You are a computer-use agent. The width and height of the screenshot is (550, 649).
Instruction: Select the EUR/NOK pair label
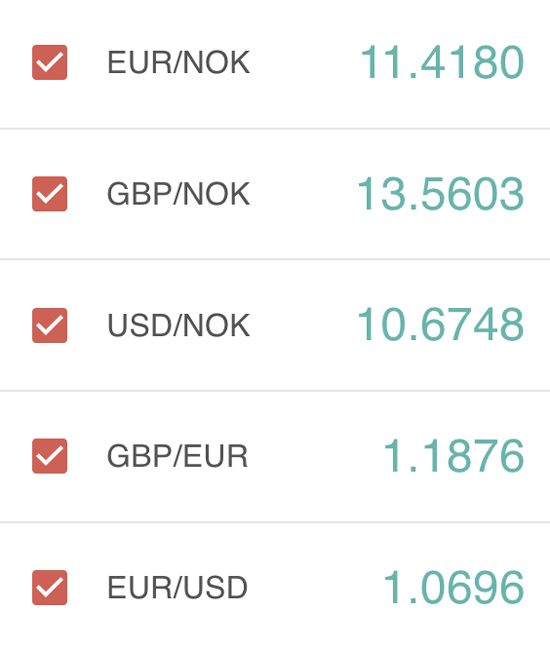[178, 62]
